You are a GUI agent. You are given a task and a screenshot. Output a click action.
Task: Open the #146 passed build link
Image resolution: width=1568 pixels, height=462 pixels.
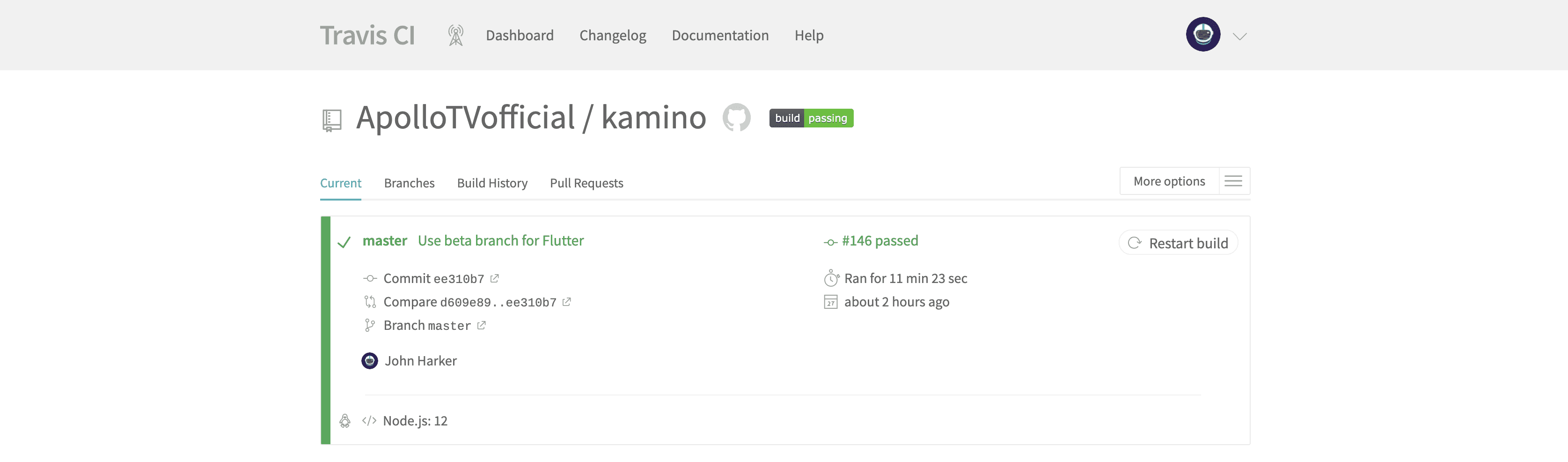pos(879,241)
